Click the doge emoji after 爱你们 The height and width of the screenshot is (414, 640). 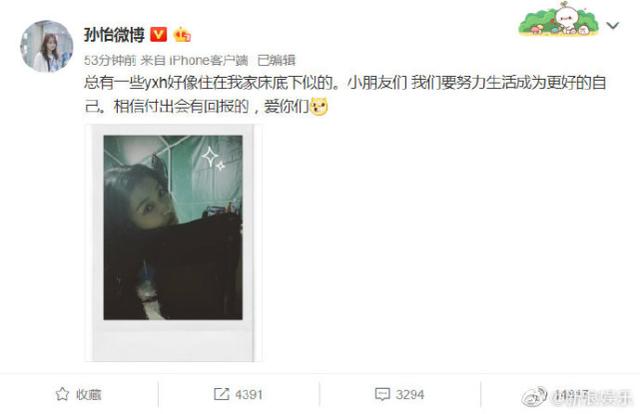(x=319, y=107)
